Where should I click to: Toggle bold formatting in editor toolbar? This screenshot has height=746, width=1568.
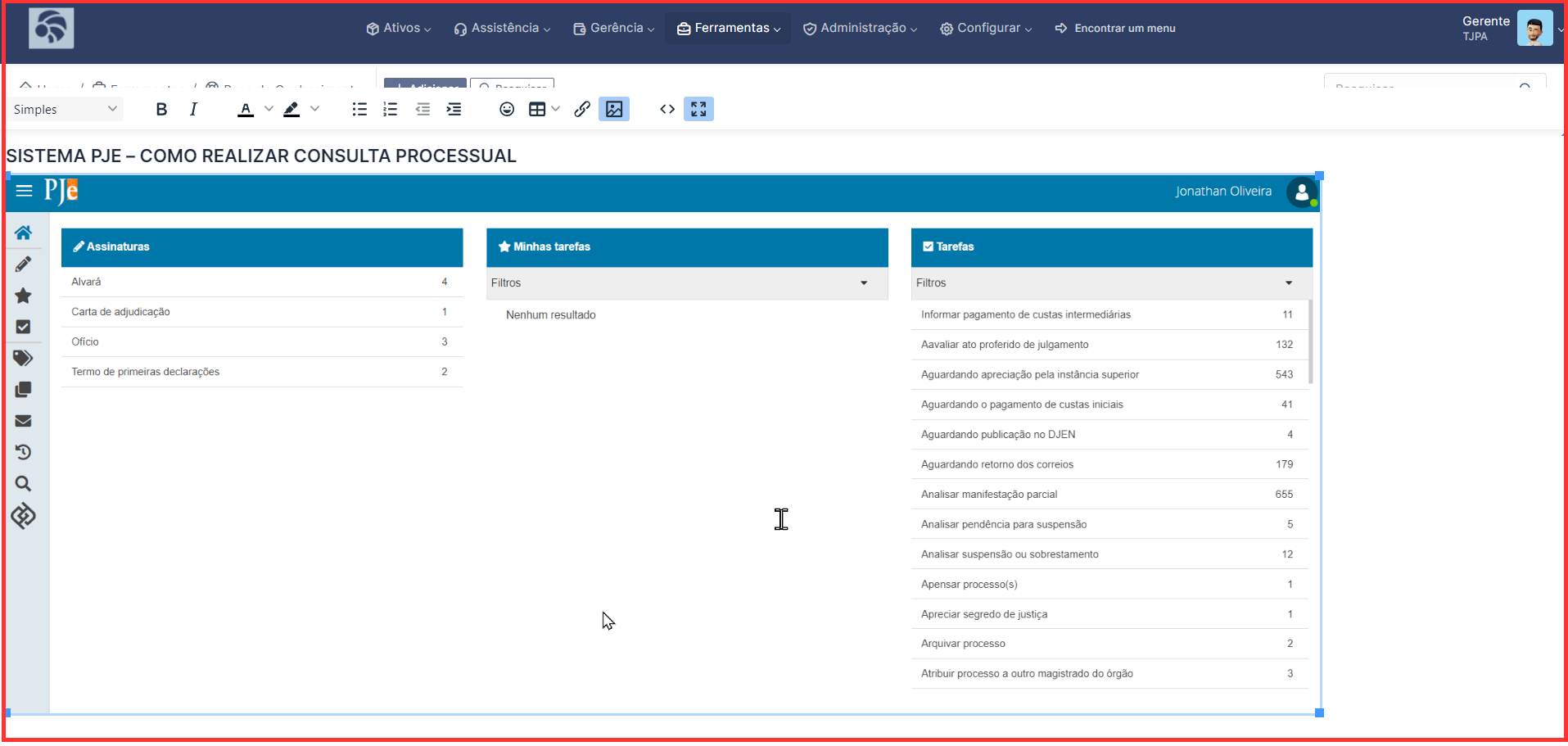click(x=161, y=110)
